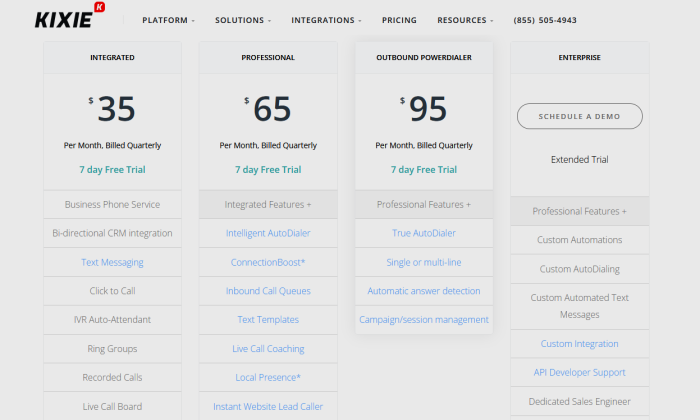Click Professional Features + in Enterprise column
Screen dimensions: 700x420
click(x=579, y=211)
